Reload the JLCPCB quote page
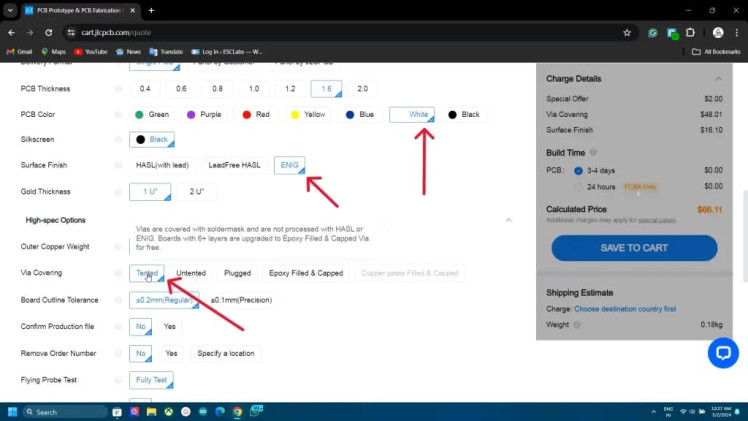748x421 pixels. pyautogui.click(x=49, y=32)
